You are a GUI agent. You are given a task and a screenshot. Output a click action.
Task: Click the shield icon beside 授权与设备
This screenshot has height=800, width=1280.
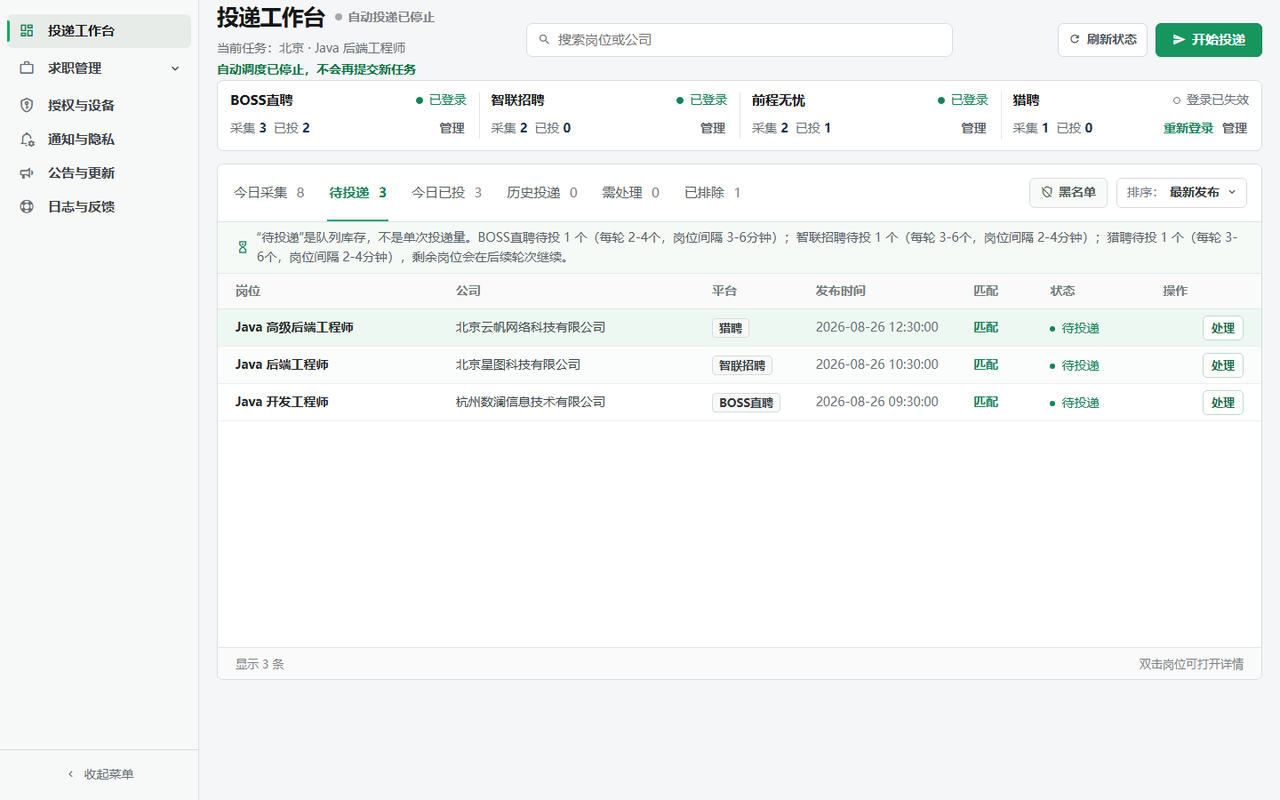pyautogui.click(x=27, y=105)
